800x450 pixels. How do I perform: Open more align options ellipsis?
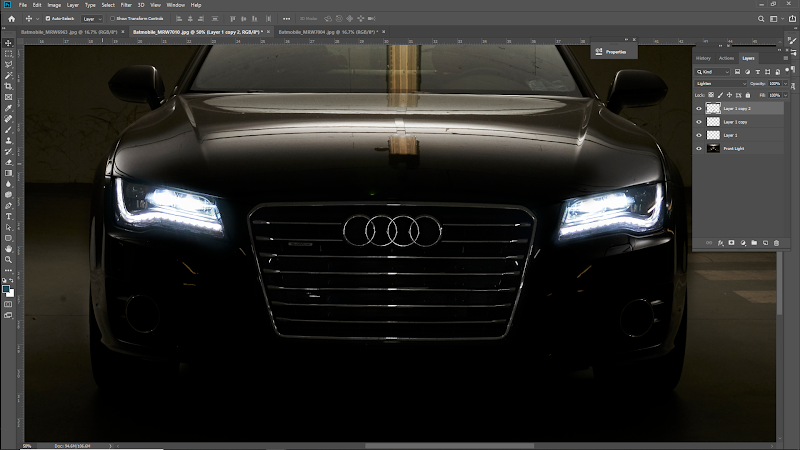pos(286,19)
